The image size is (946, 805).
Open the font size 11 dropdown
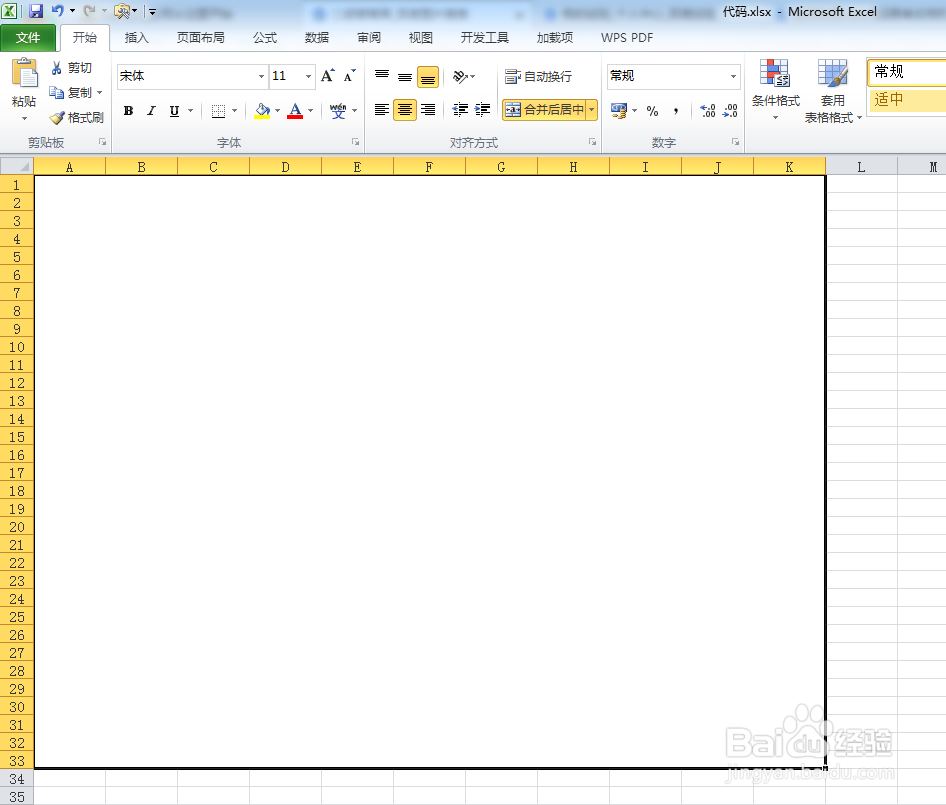tap(308, 77)
